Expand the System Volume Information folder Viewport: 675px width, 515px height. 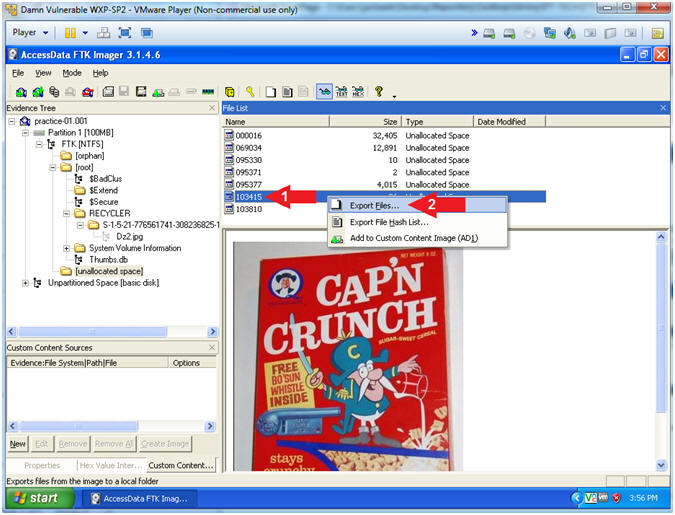click(x=66, y=248)
